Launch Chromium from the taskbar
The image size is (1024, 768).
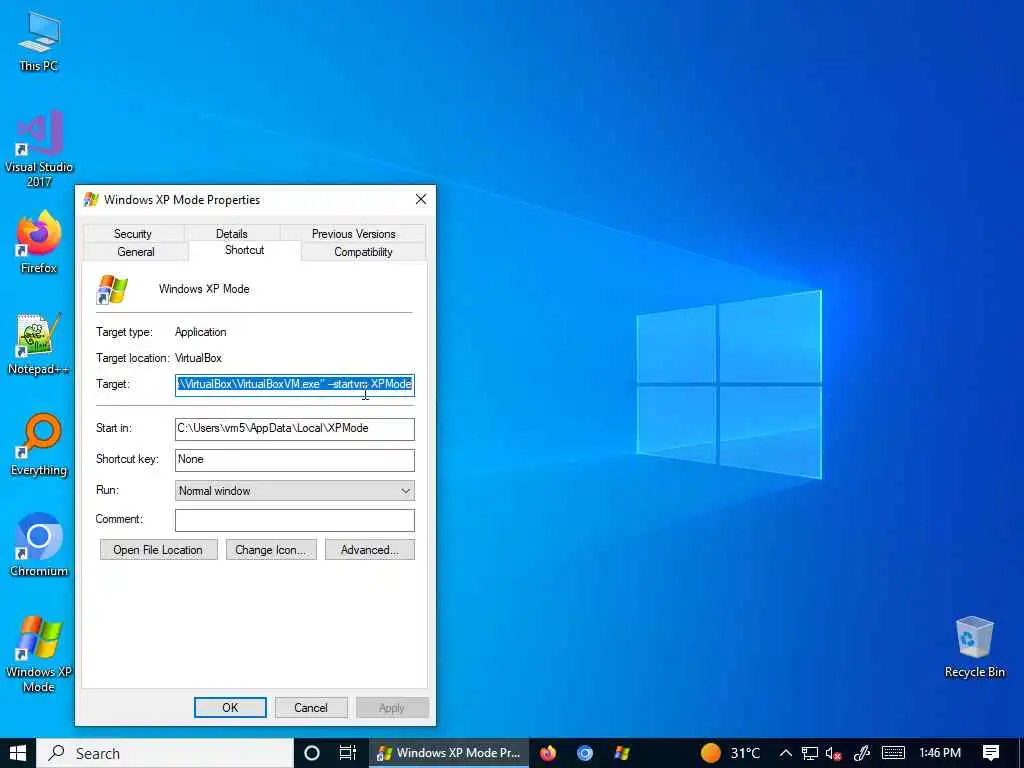pyautogui.click(x=584, y=753)
